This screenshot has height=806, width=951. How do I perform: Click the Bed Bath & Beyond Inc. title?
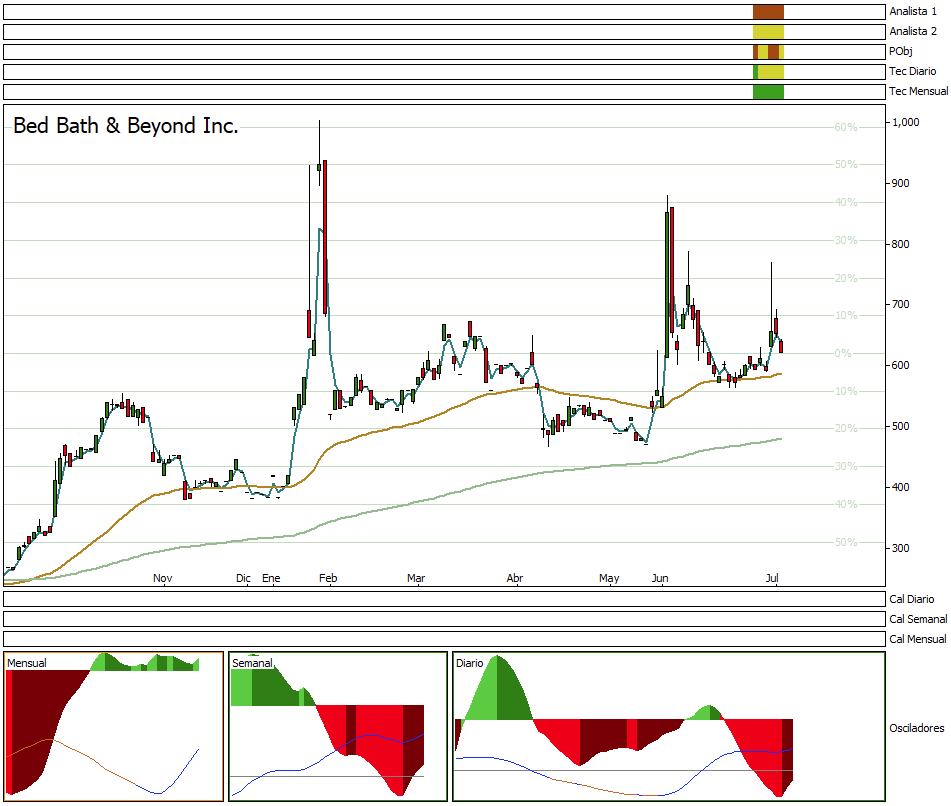click(x=126, y=126)
